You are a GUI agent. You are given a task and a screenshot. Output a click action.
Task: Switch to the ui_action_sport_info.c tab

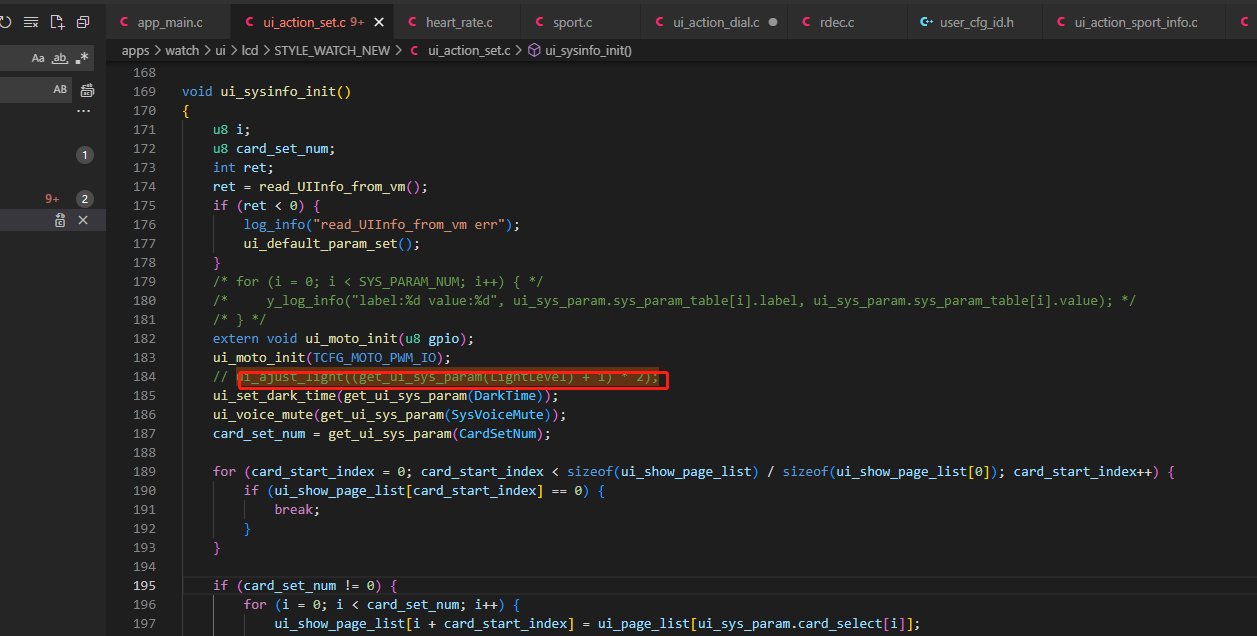1136,22
